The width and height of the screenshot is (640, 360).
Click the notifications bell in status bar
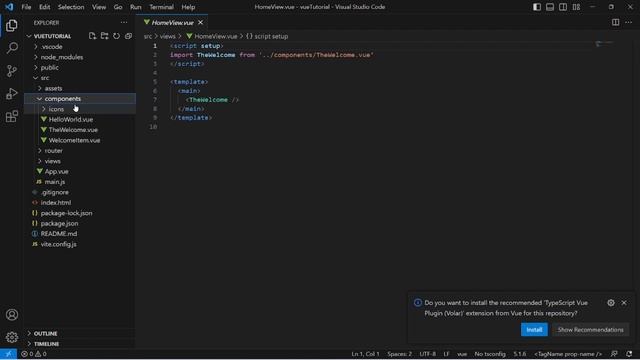click(629, 354)
